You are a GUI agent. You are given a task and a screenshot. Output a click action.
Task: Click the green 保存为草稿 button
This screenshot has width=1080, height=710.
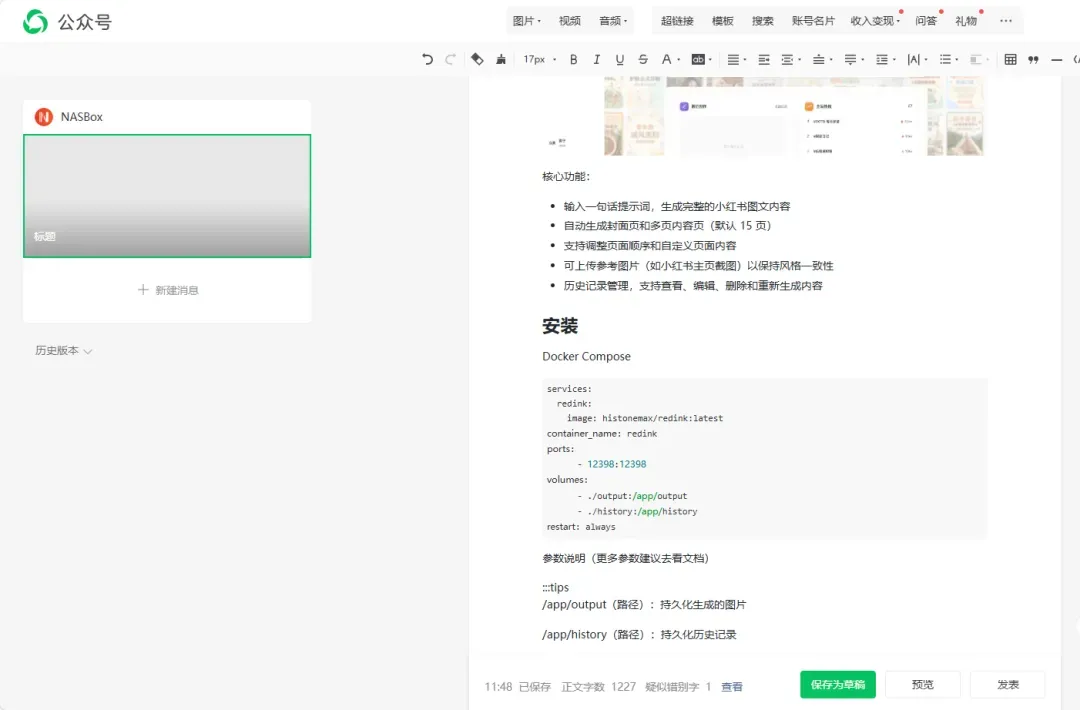click(837, 685)
